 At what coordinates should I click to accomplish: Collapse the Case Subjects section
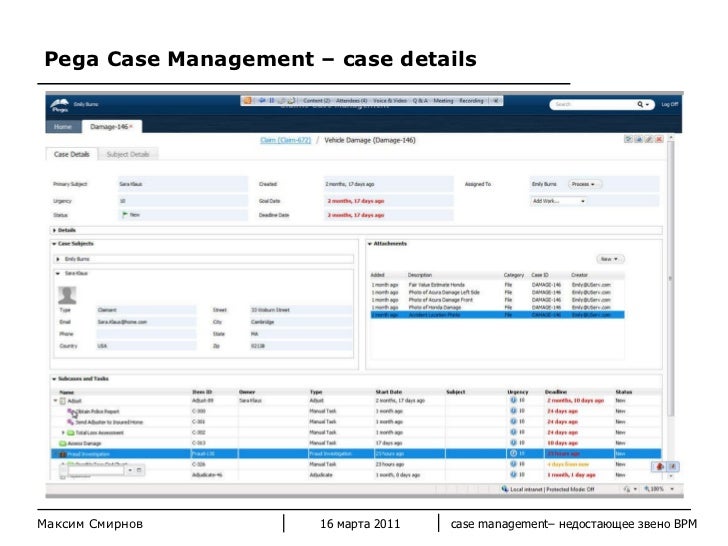click(54, 244)
